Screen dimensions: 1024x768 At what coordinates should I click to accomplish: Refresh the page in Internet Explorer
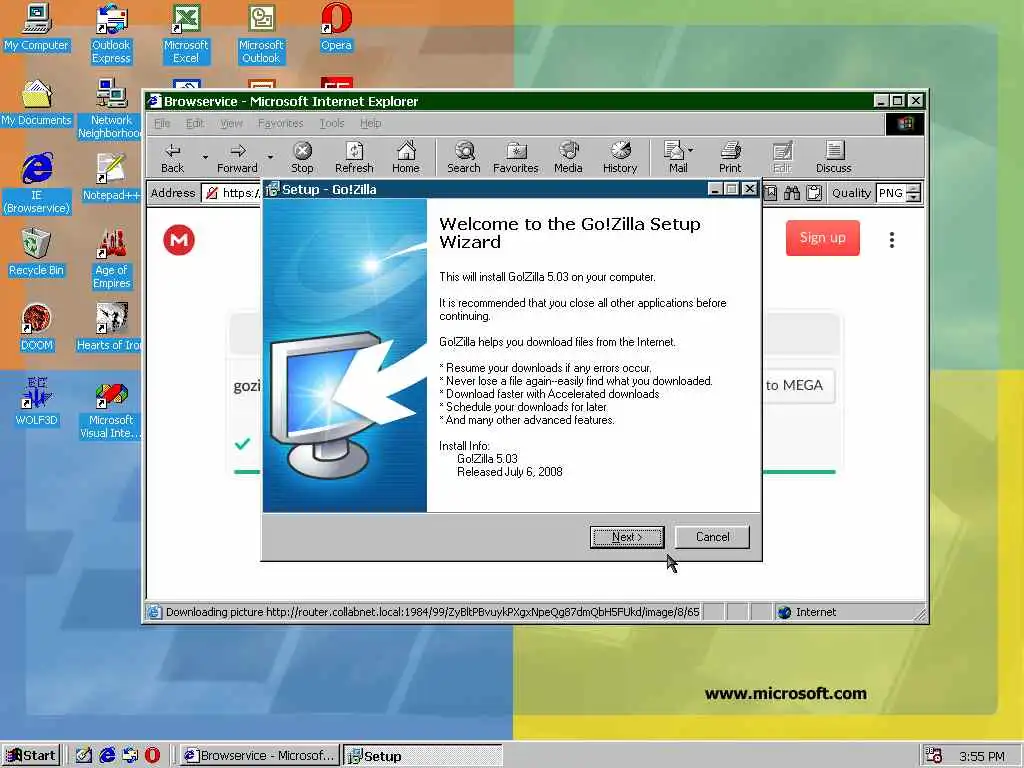point(354,158)
